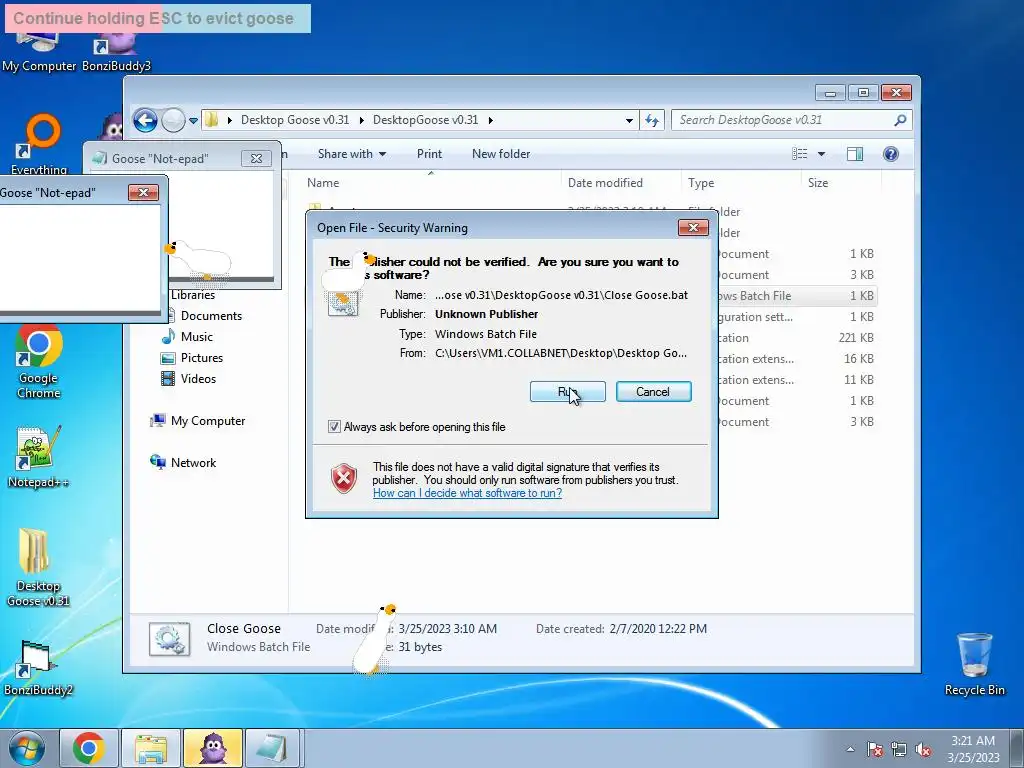
Task: Click the red shield warning icon
Action: 344,479
